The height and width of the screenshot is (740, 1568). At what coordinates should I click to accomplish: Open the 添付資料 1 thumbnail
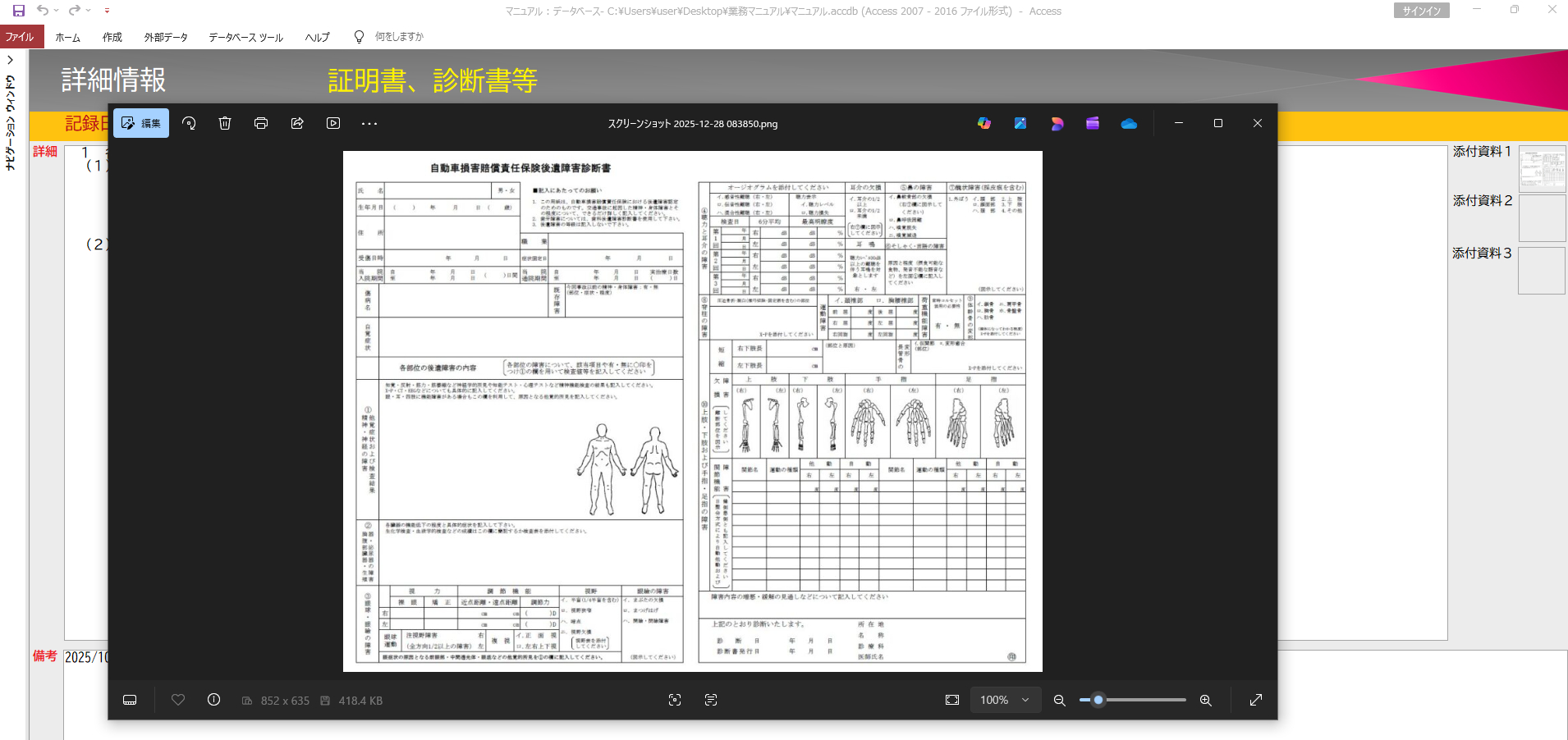click(1542, 169)
